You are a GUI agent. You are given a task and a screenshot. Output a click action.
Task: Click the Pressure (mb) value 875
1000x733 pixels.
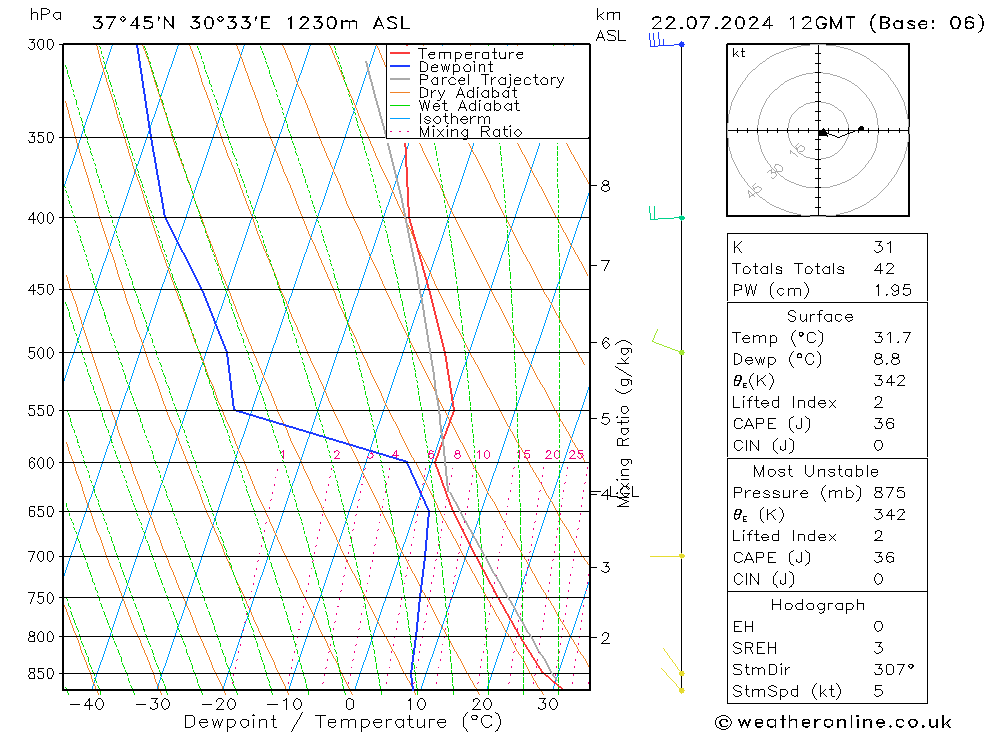coord(890,492)
